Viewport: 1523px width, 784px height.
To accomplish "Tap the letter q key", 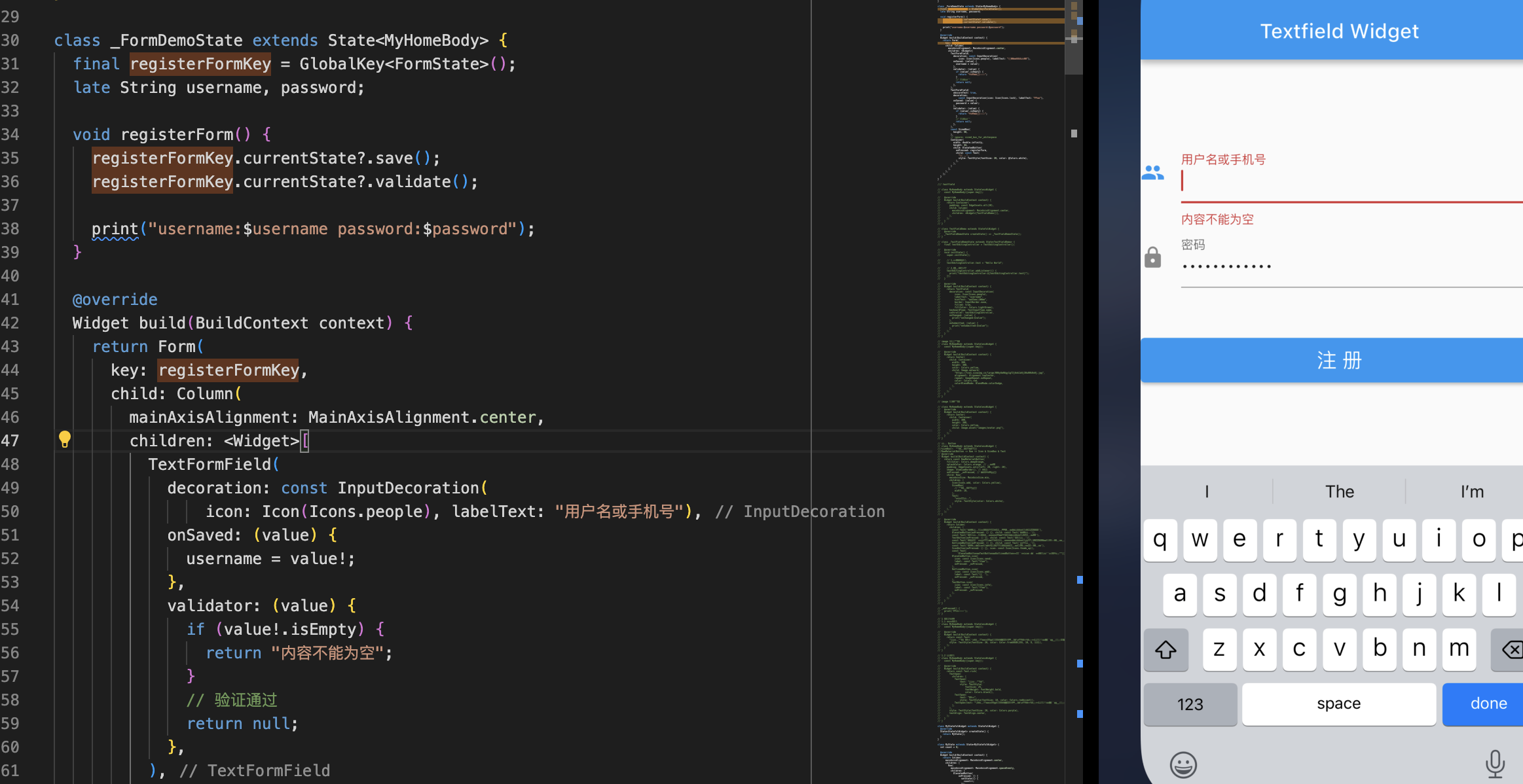I will click(x=1160, y=540).
